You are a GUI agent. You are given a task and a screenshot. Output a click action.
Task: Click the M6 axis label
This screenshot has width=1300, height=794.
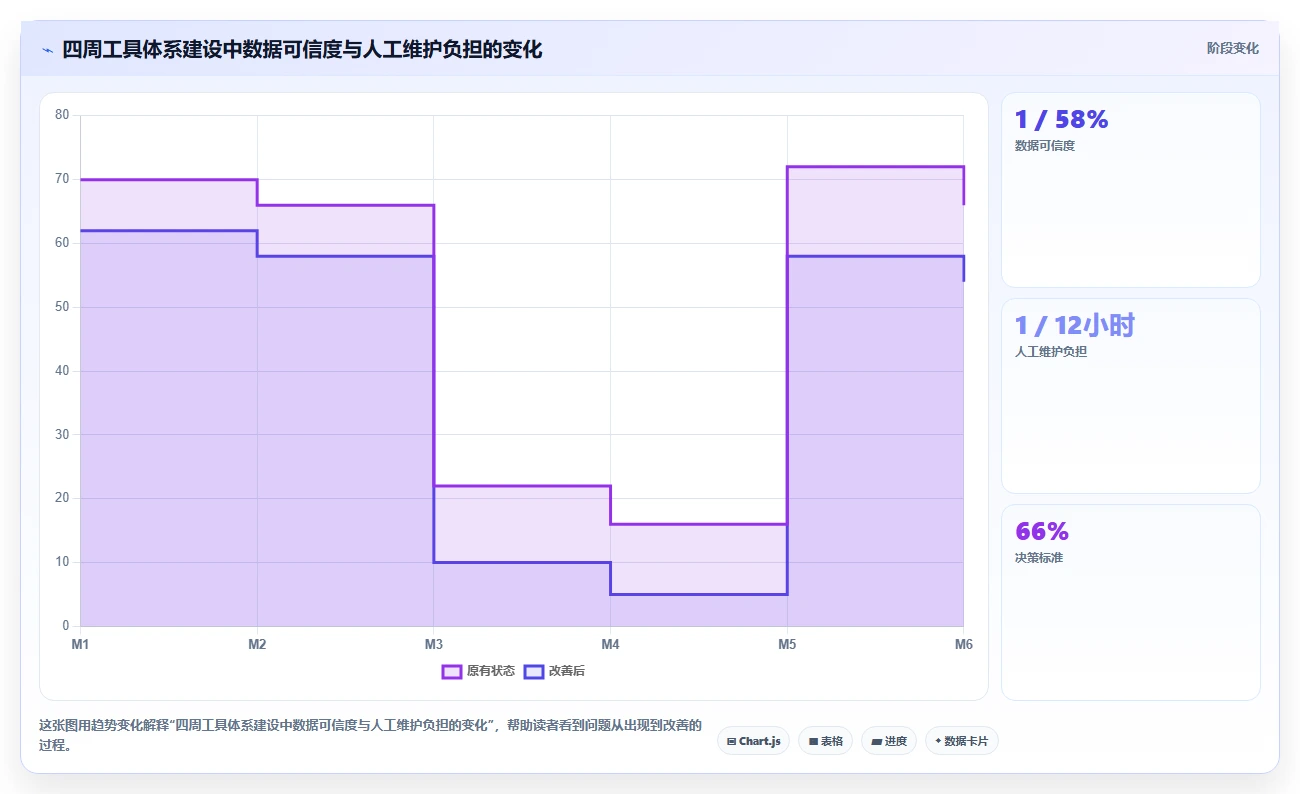pos(963,644)
